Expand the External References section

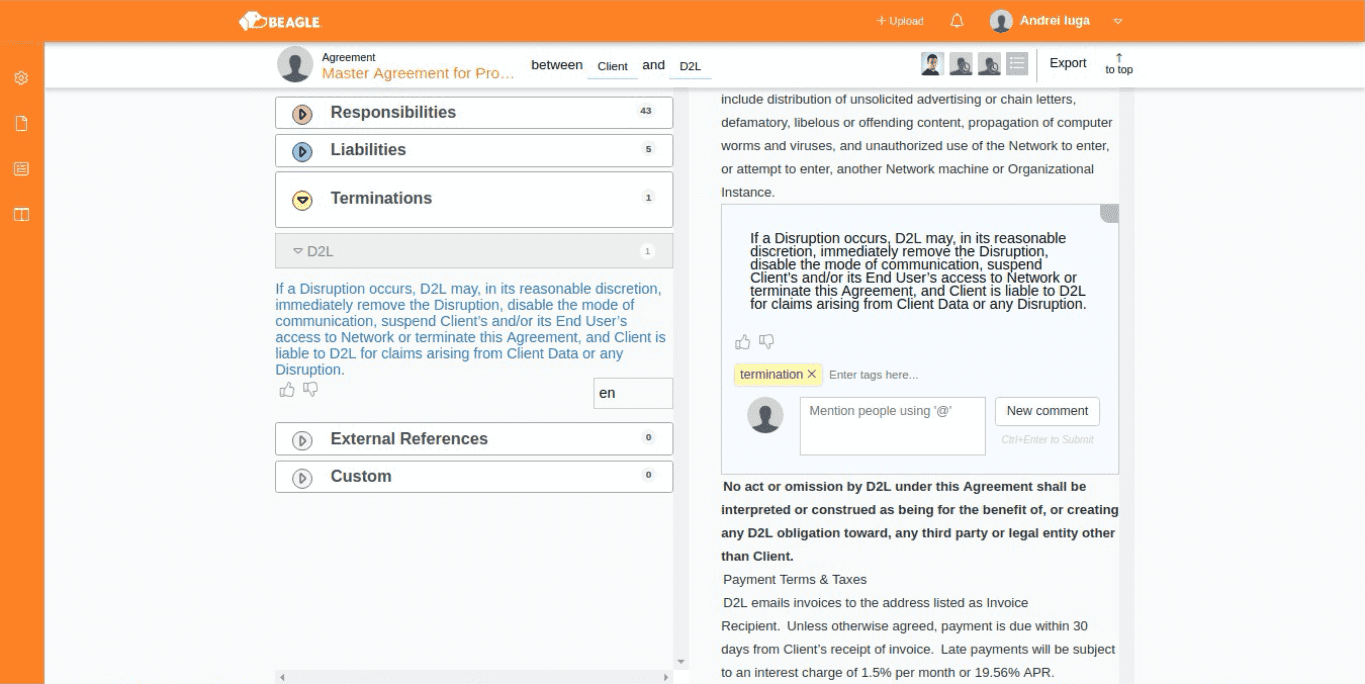click(302, 440)
